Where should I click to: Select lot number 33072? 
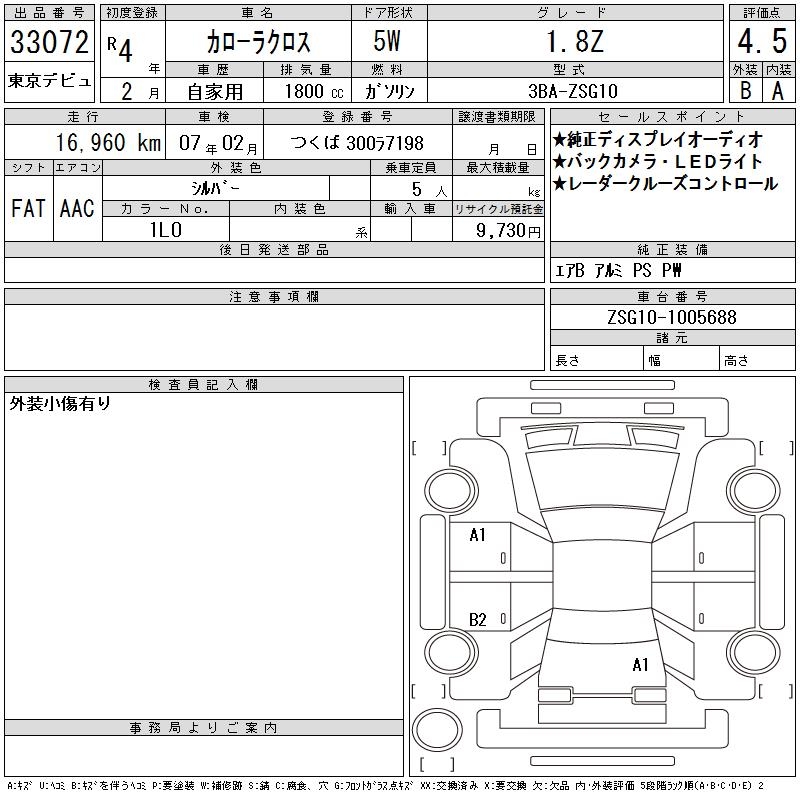pyautogui.click(x=49, y=42)
